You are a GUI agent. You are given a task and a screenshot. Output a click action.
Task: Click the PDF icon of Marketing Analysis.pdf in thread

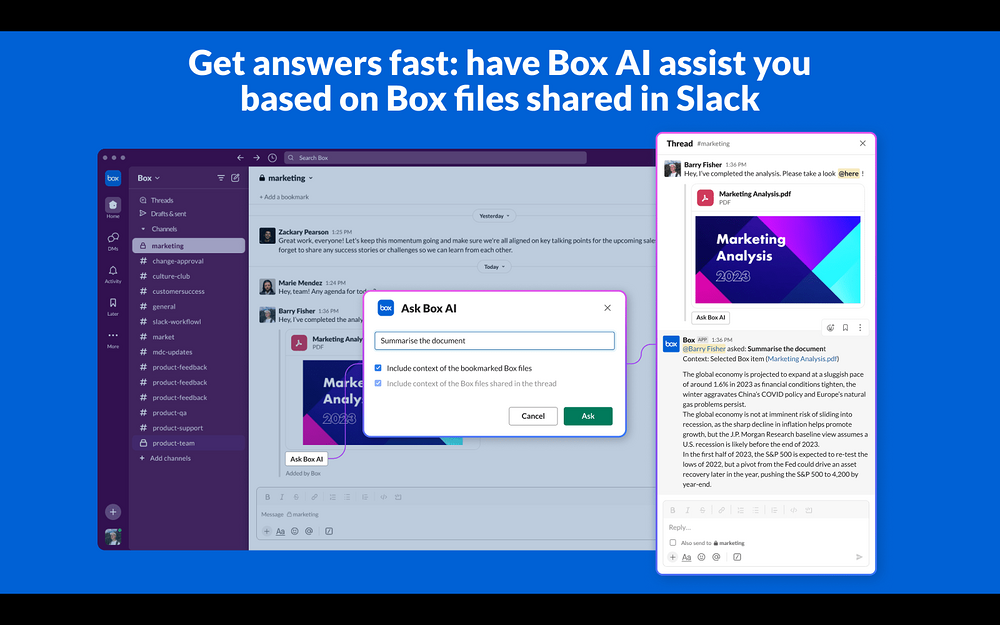tap(705, 198)
